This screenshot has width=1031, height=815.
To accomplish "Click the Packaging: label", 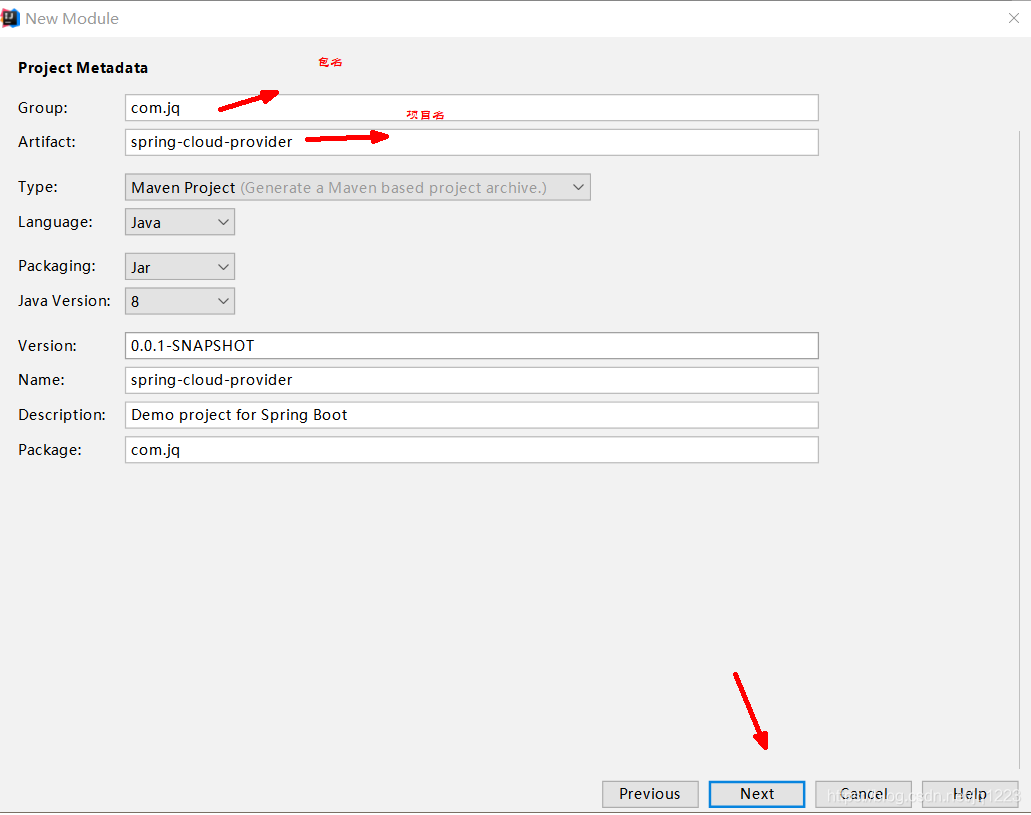I will tap(57, 266).
